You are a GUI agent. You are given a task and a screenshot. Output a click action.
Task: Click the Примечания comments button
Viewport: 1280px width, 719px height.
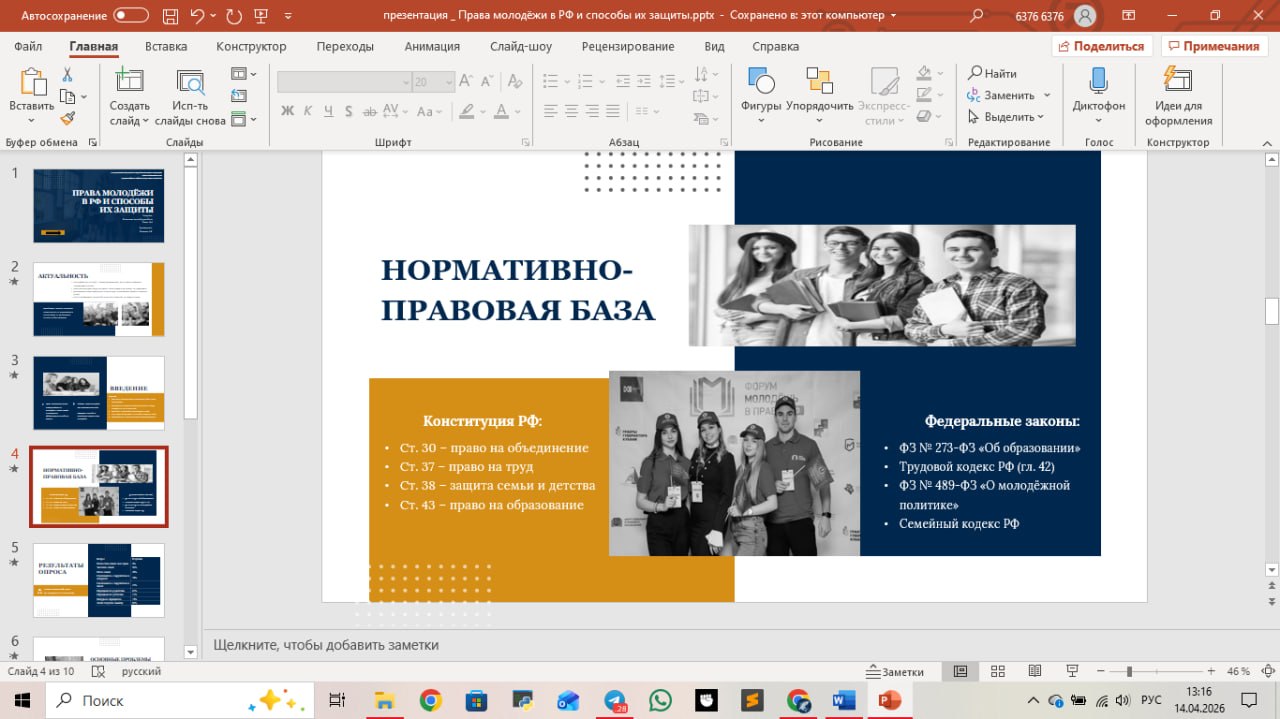coord(1213,46)
